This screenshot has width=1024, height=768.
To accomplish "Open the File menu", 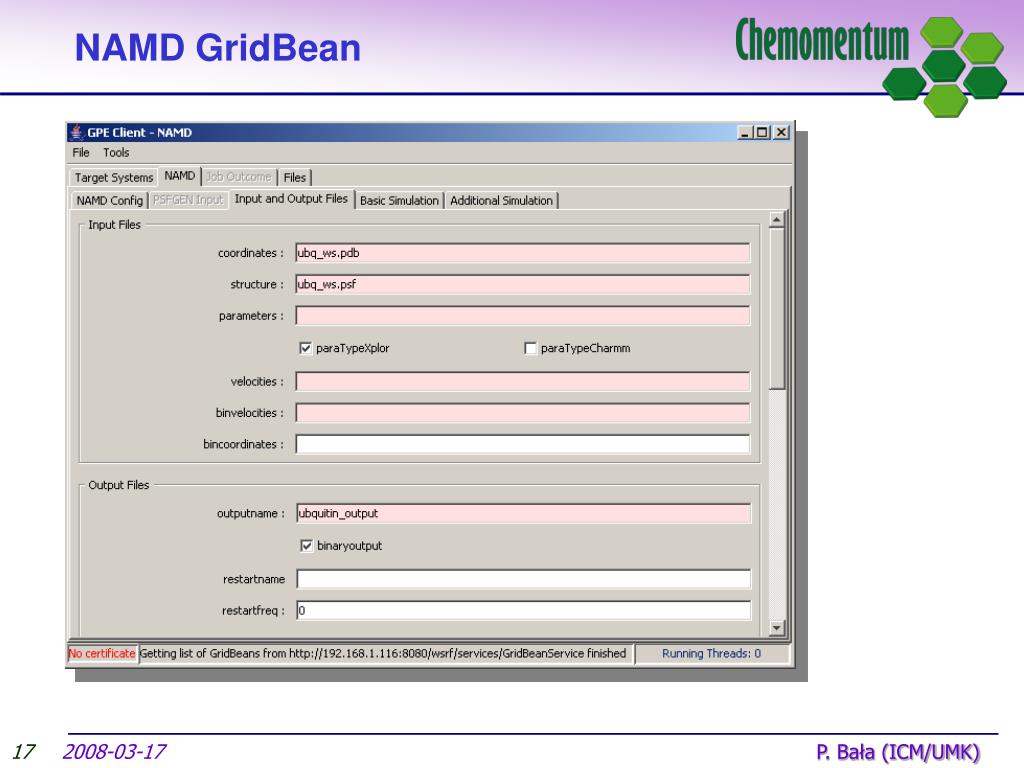I will point(81,152).
